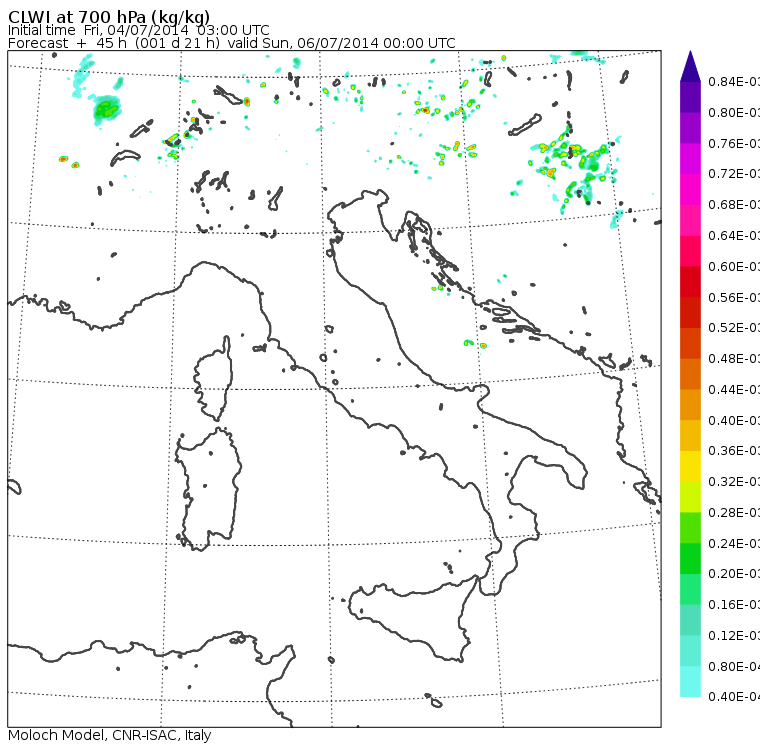Click the 'Moloch Model, CNR-ISAC, Italy' credit text
Viewport: 760px width, 749px height.
click(110, 735)
